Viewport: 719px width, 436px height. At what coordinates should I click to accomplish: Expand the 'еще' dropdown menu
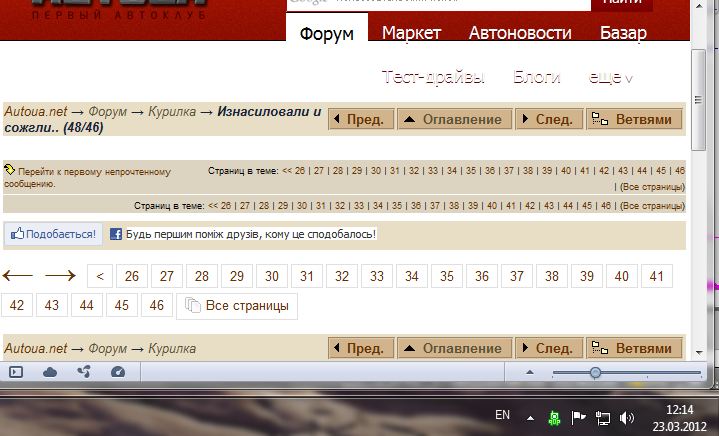click(x=610, y=77)
